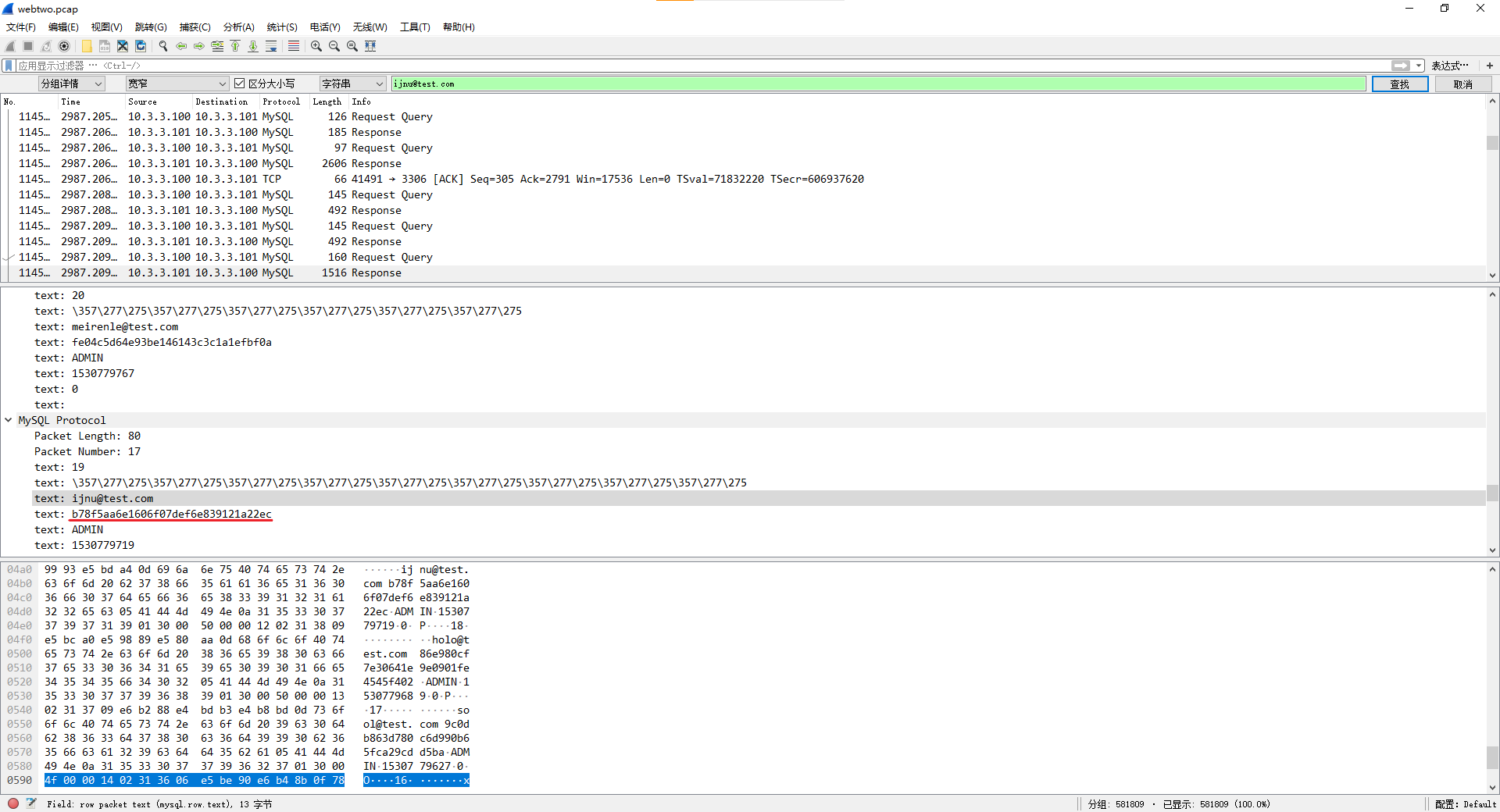
Task: Open the 宽窄 character width dropdown
Action: click(x=177, y=84)
